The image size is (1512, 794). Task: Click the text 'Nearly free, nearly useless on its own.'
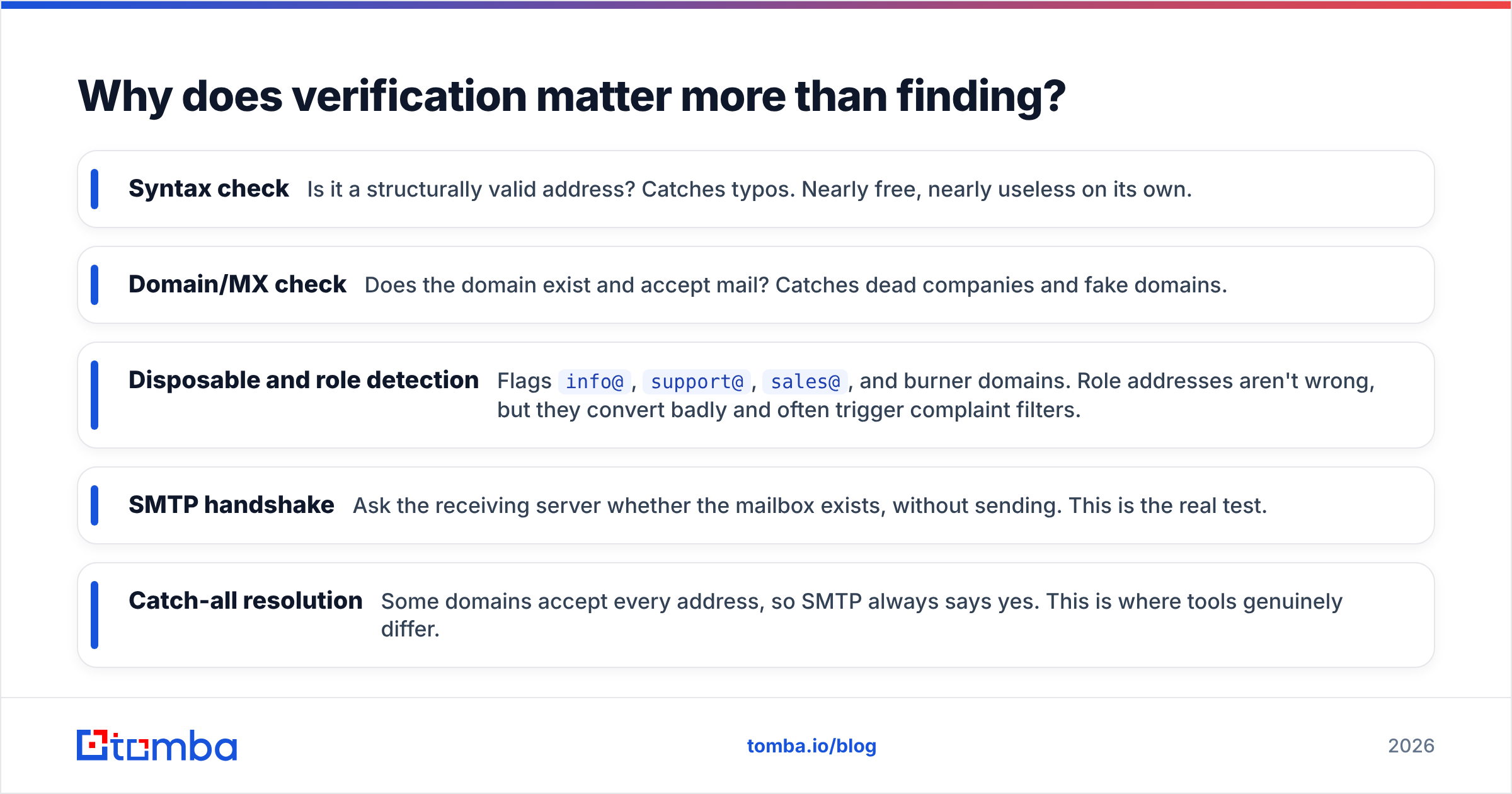(997, 189)
